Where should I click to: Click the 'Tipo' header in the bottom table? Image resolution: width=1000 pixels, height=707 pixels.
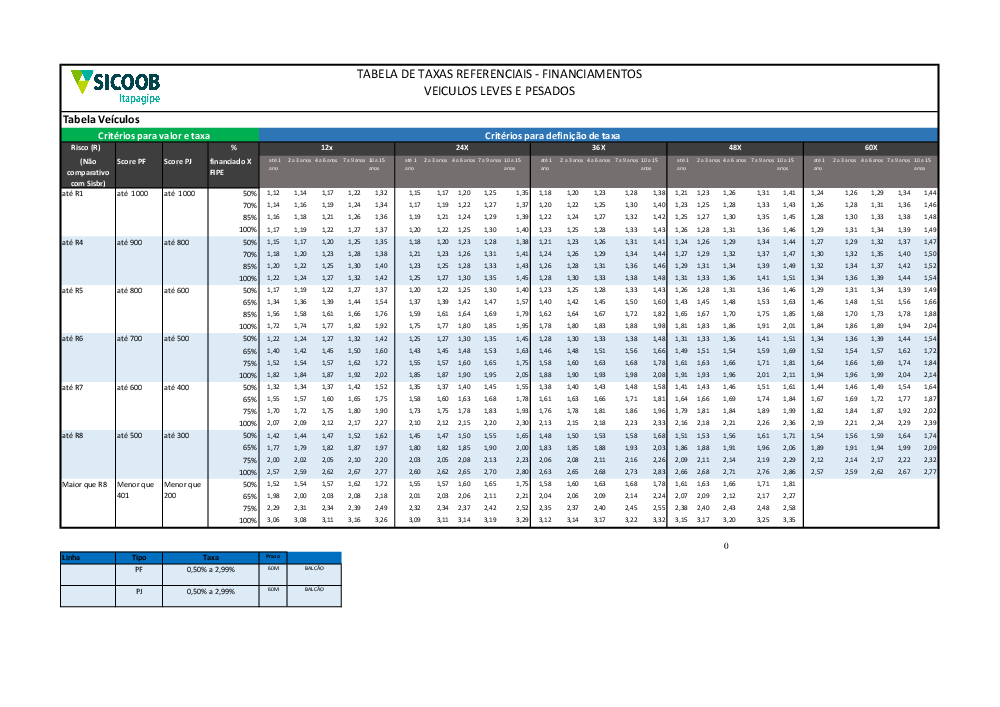(139, 557)
